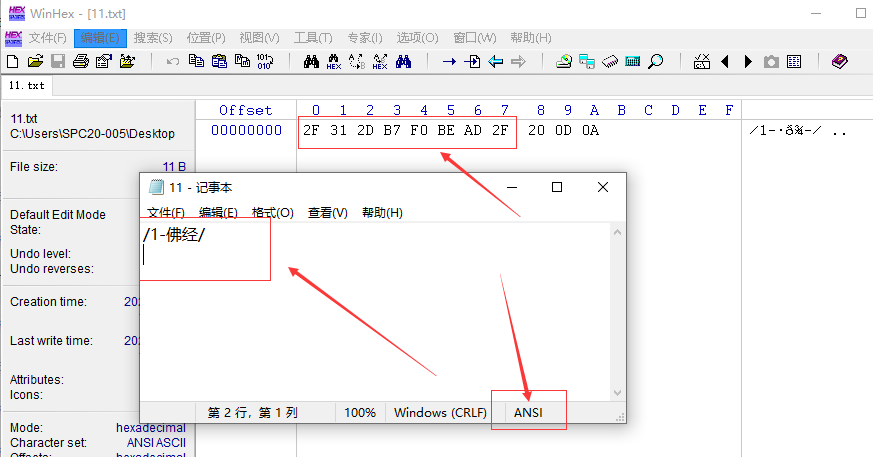The image size is (873, 457).
Task: Click the Go To Sector icon
Action: pyautogui.click(x=472, y=61)
